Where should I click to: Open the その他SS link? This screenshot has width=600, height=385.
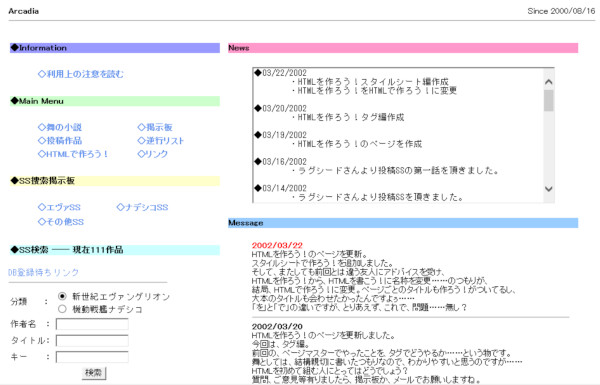(x=60, y=222)
